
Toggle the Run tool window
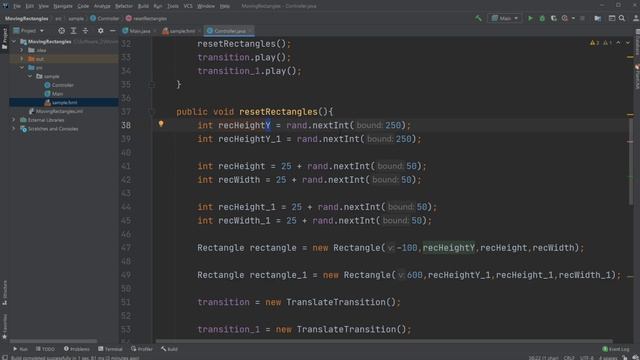pyautogui.click(x=20, y=349)
